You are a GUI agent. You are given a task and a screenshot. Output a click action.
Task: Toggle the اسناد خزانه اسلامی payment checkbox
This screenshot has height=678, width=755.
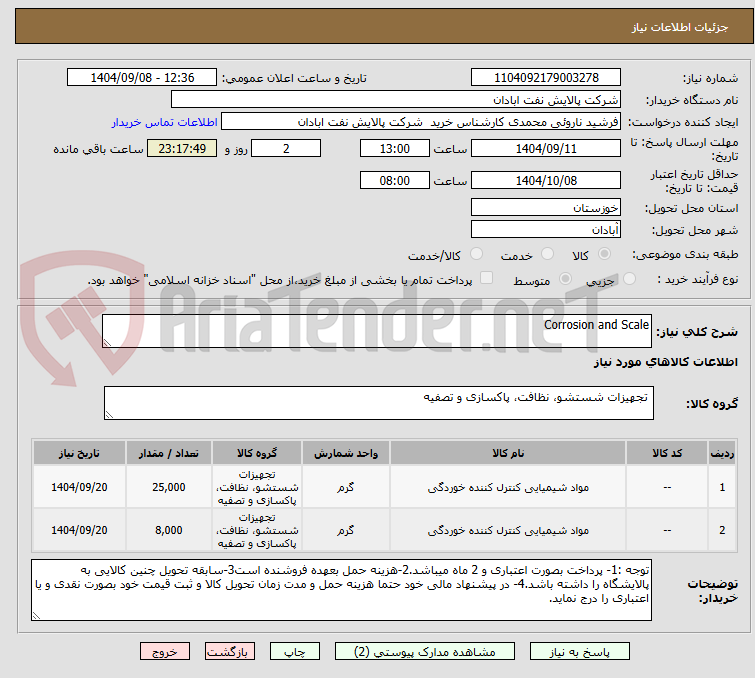pos(487,279)
